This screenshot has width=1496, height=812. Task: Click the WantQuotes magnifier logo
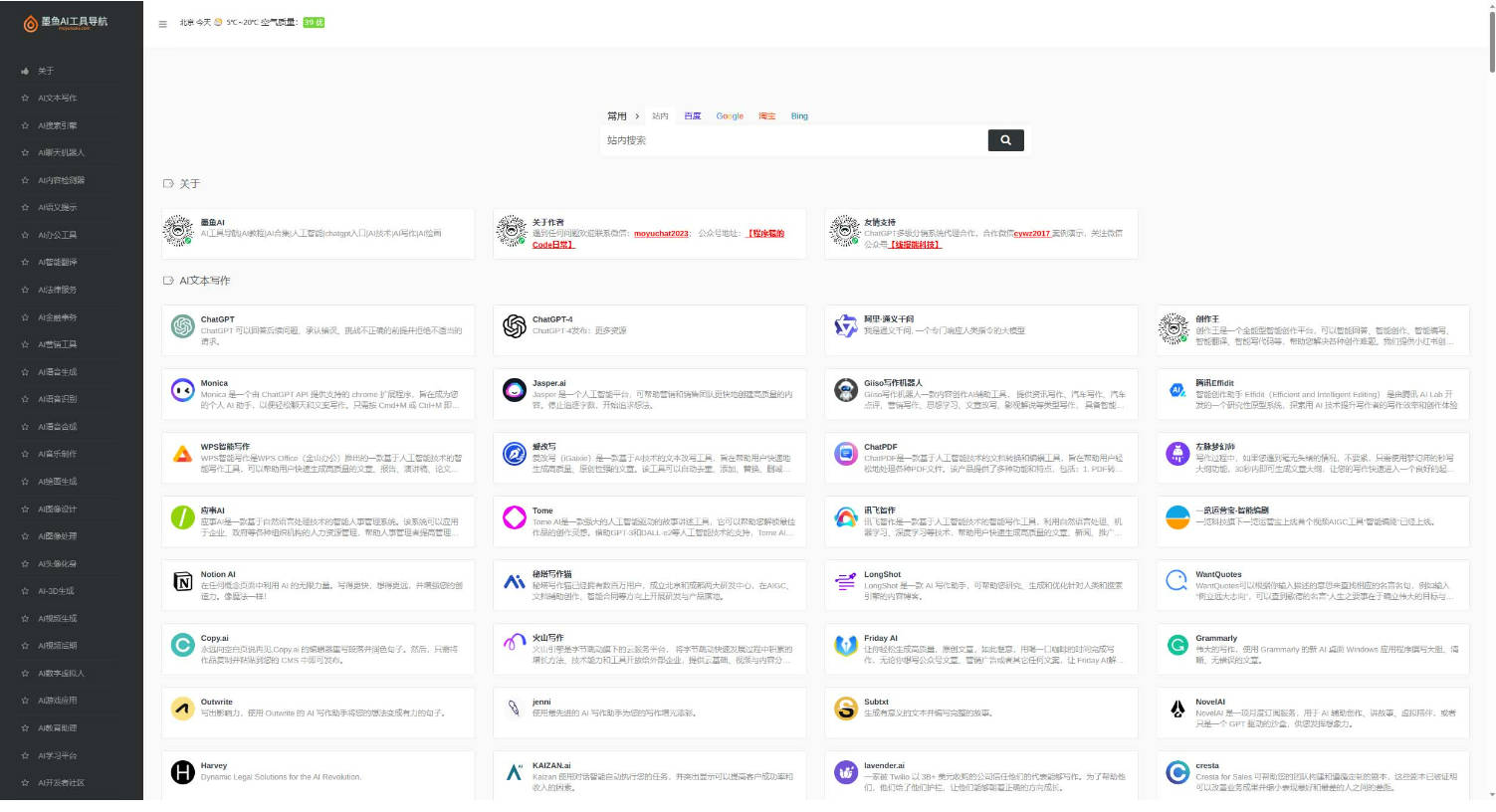click(1177, 581)
